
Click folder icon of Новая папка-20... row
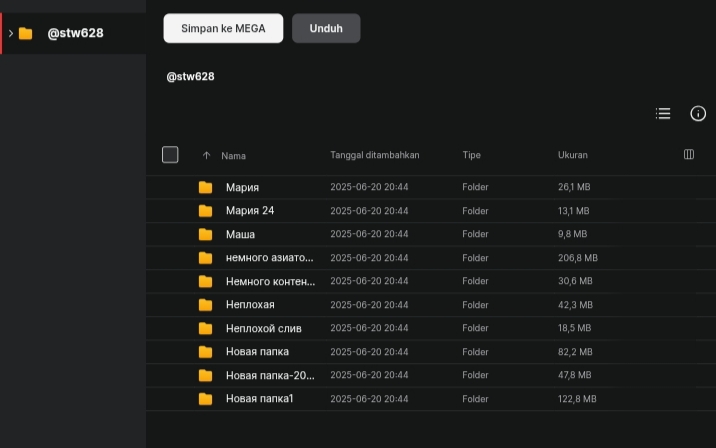coord(205,375)
